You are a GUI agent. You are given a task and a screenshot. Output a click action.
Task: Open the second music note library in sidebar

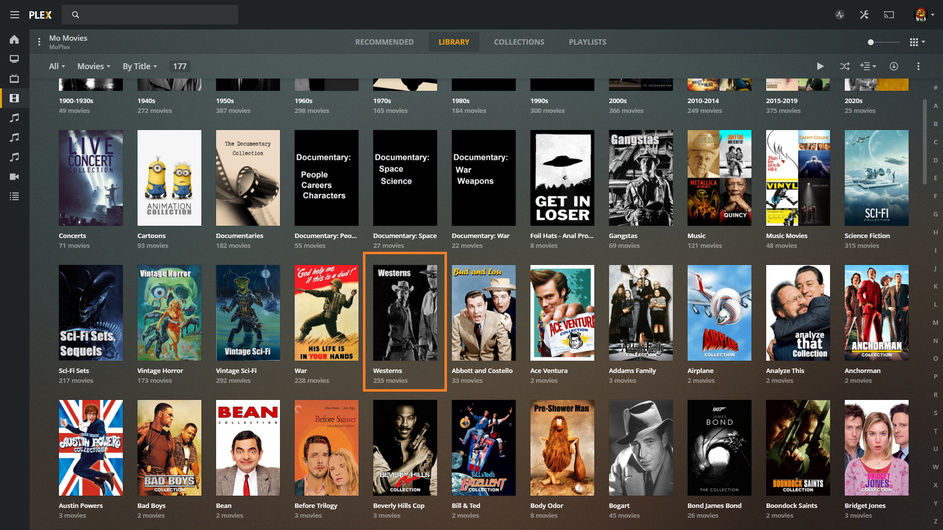coord(14,137)
